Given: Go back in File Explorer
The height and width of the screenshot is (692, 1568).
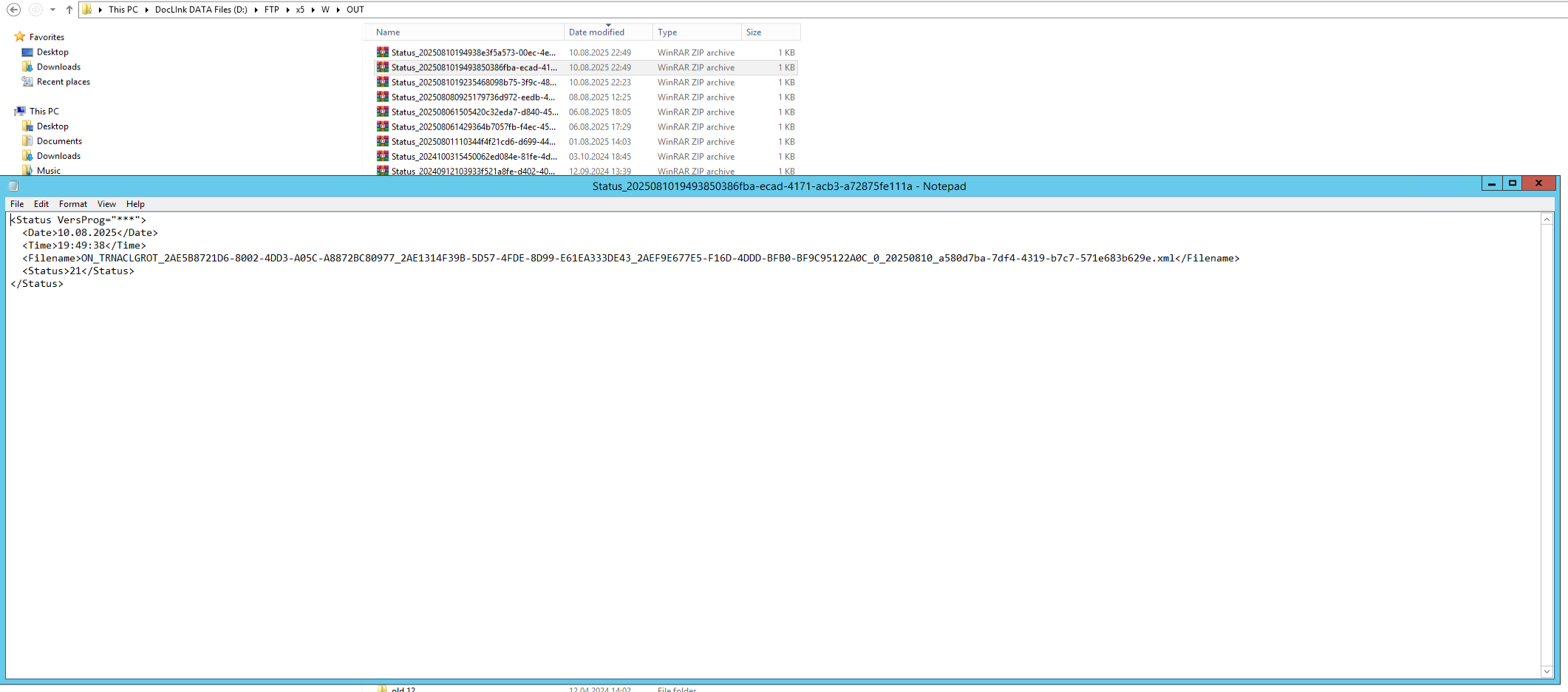Looking at the screenshot, I should click(x=13, y=10).
